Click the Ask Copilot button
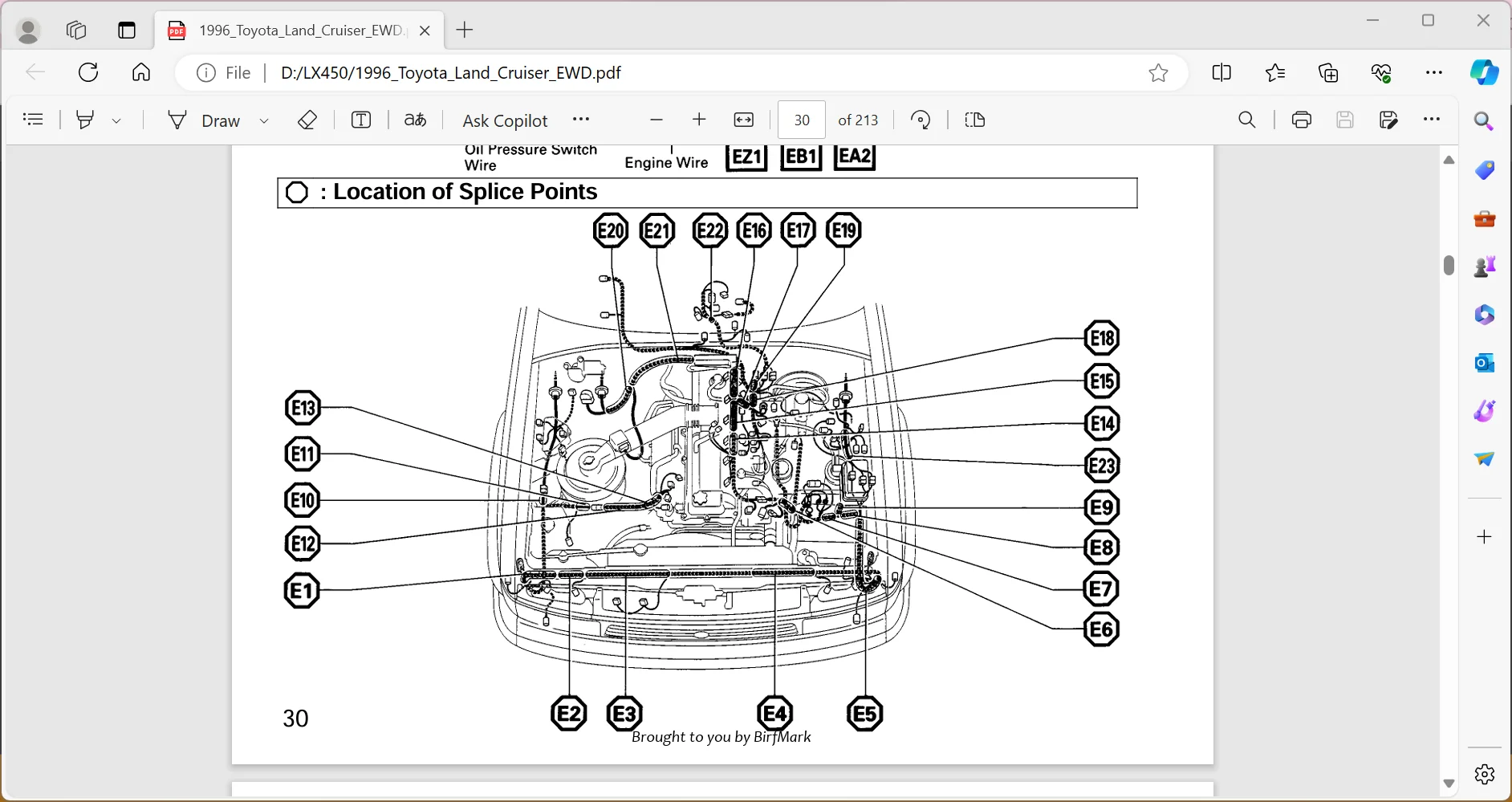This screenshot has width=1512, height=802. [505, 120]
